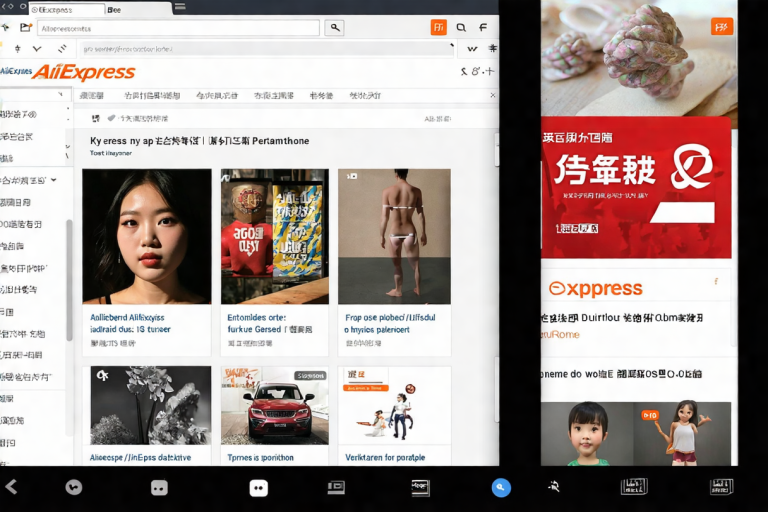Open the food photo in the right window
Screen dimensions: 768x512
639,58
